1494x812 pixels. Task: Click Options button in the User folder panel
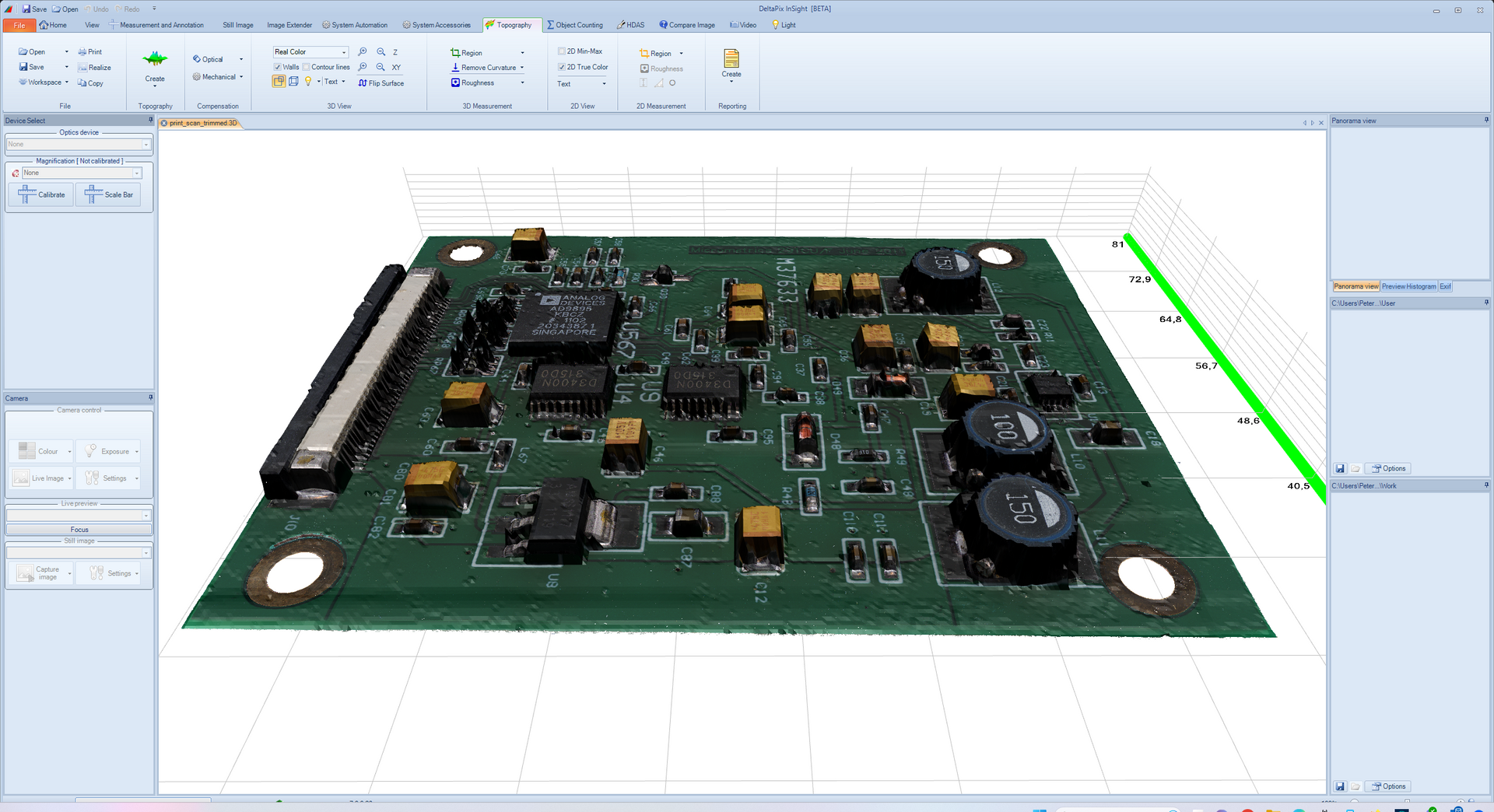(1389, 469)
